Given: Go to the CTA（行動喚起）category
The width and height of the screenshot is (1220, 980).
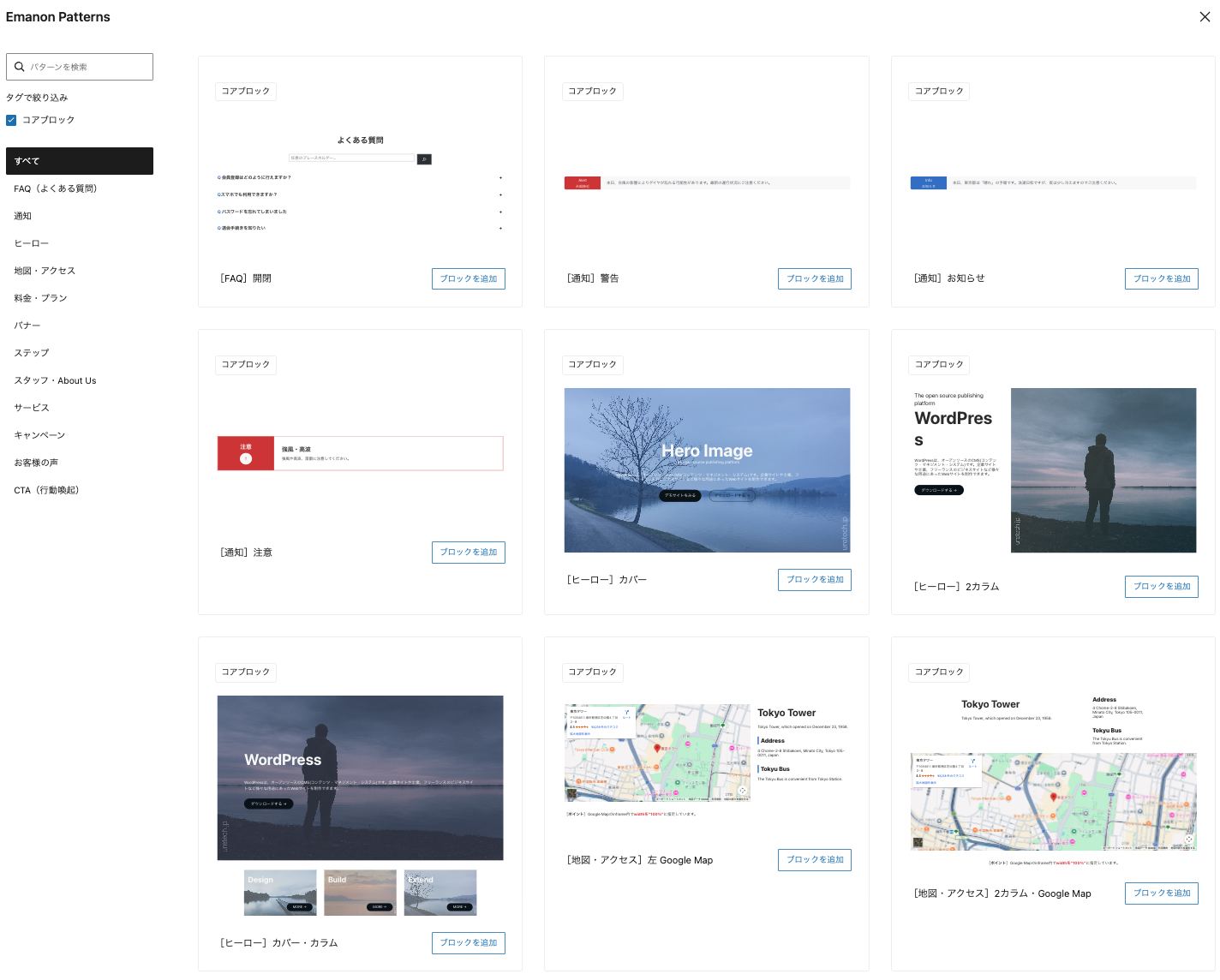Looking at the screenshot, I should (47, 490).
